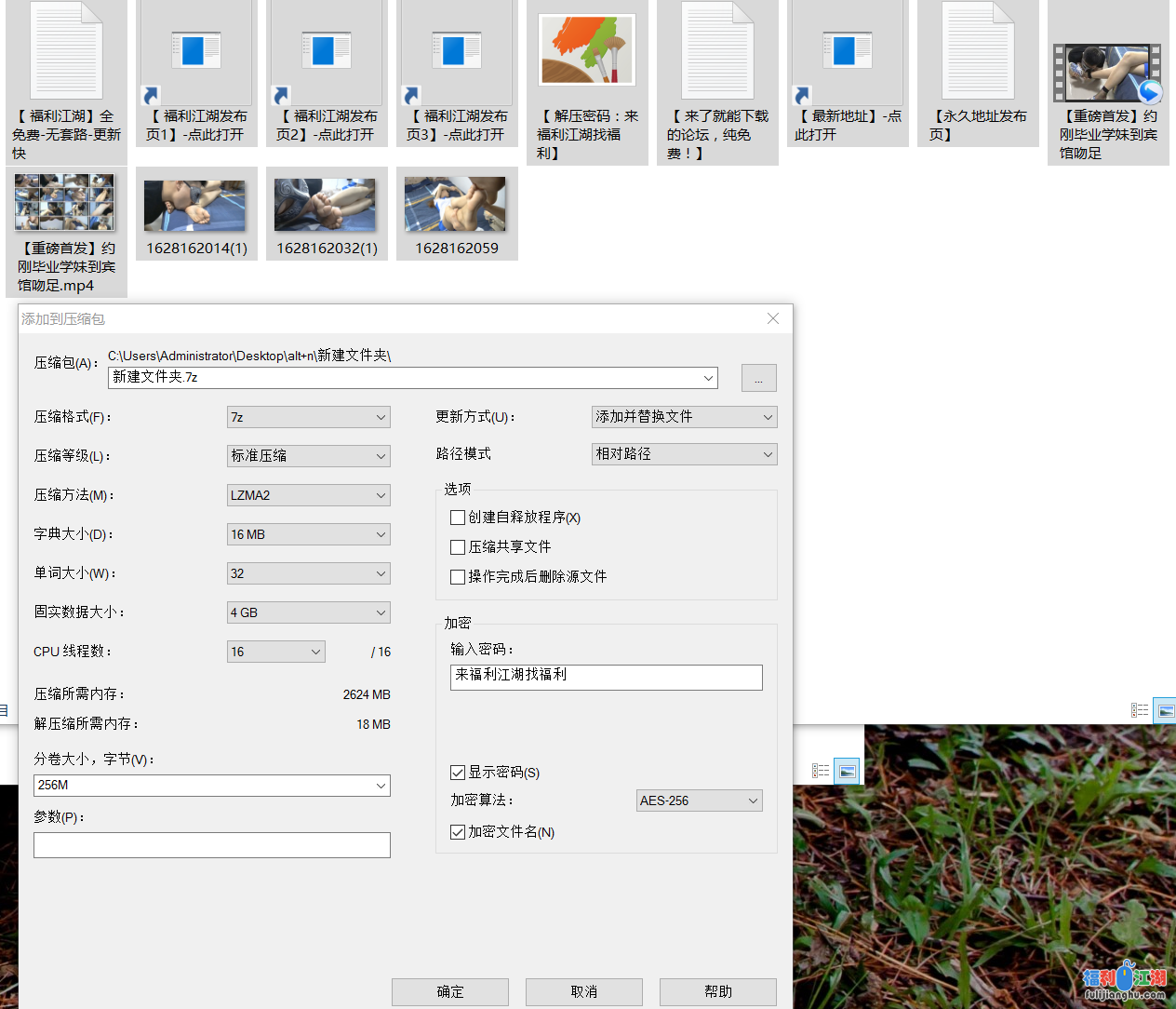This screenshot has height=1009, width=1176.
Task: Enable the 创建自释放程序 checkbox
Action: tap(458, 518)
